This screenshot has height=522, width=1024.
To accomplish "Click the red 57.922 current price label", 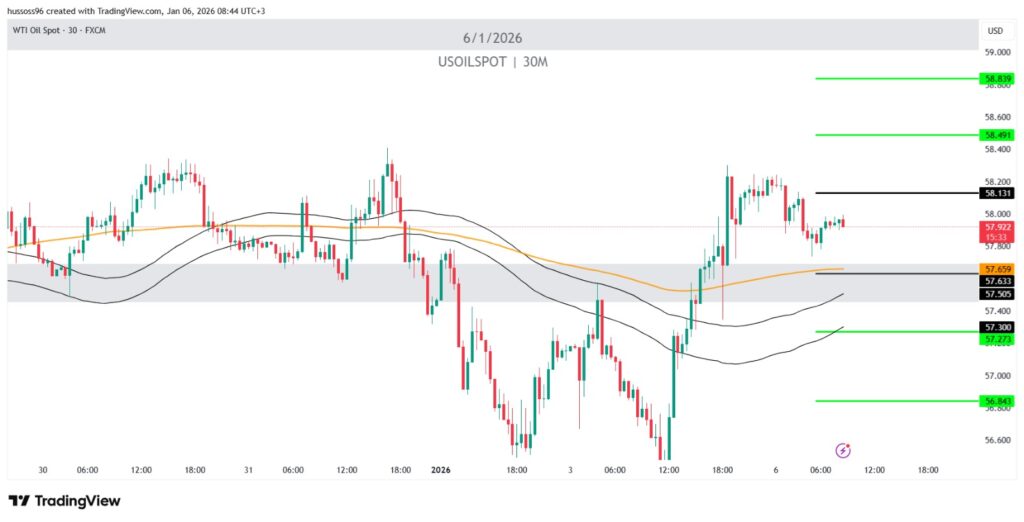I will (x=999, y=229).
